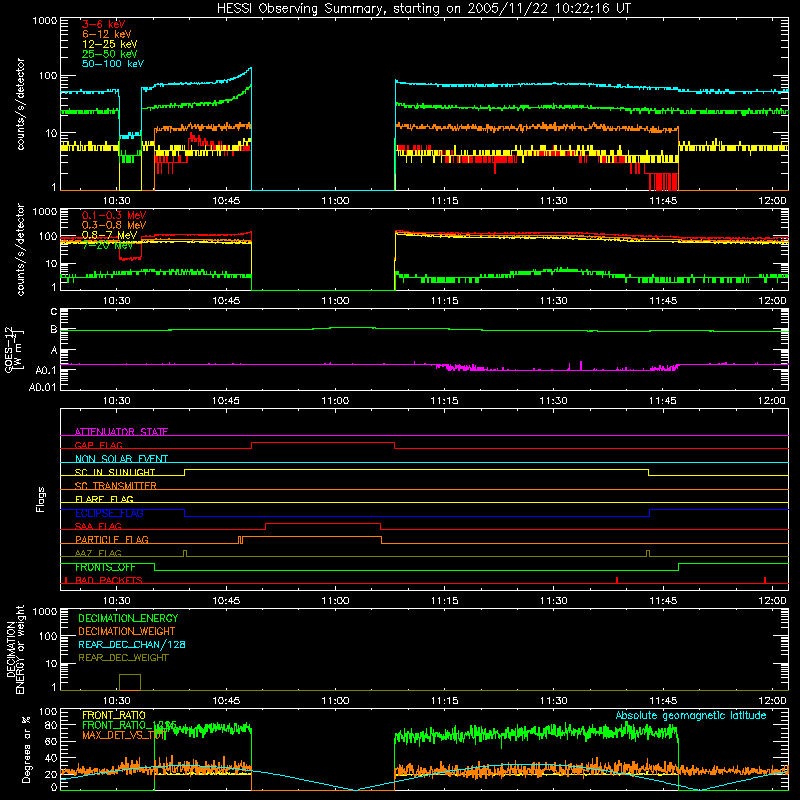
Task: Select the ATTENUATOR_STATE flag label
Action: pyautogui.click(x=121, y=432)
